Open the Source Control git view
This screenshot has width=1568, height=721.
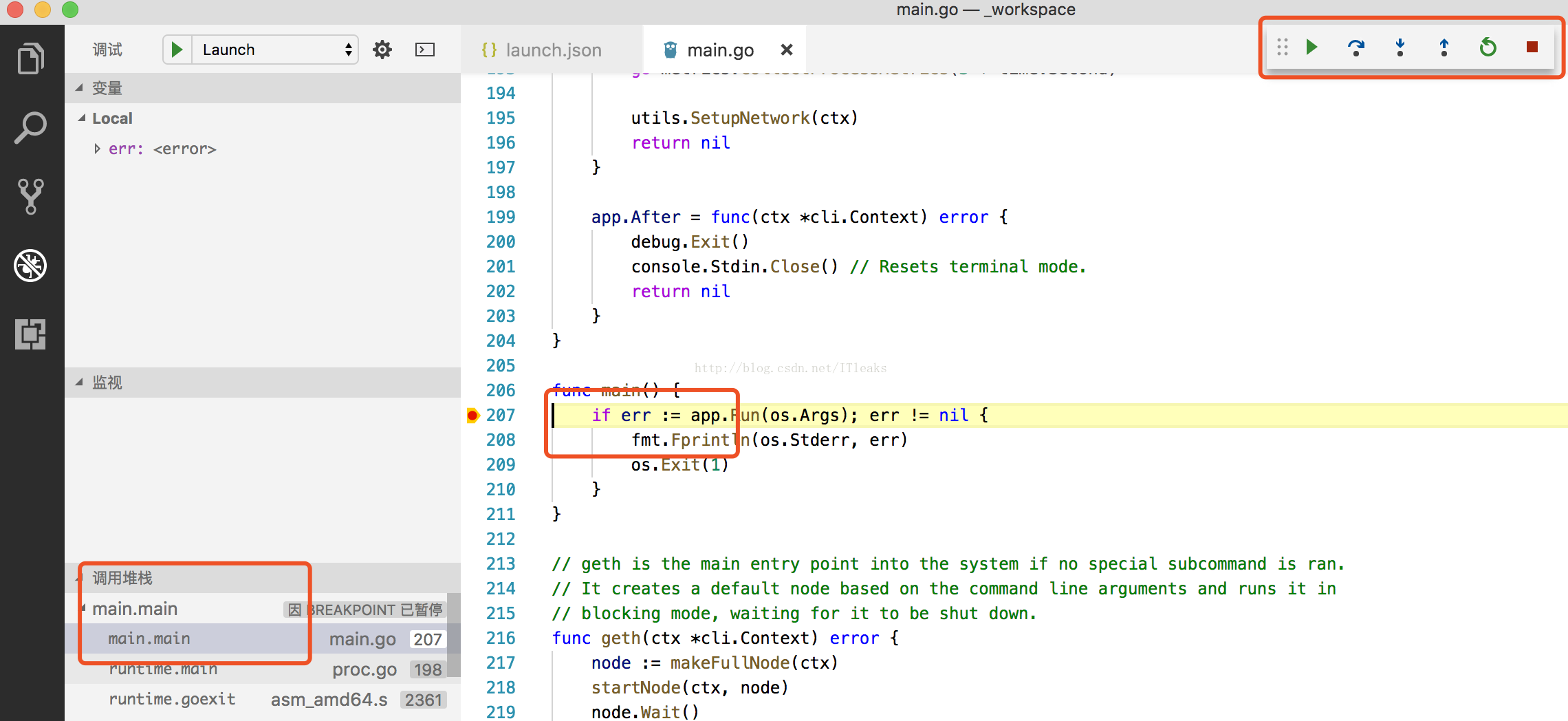click(31, 197)
